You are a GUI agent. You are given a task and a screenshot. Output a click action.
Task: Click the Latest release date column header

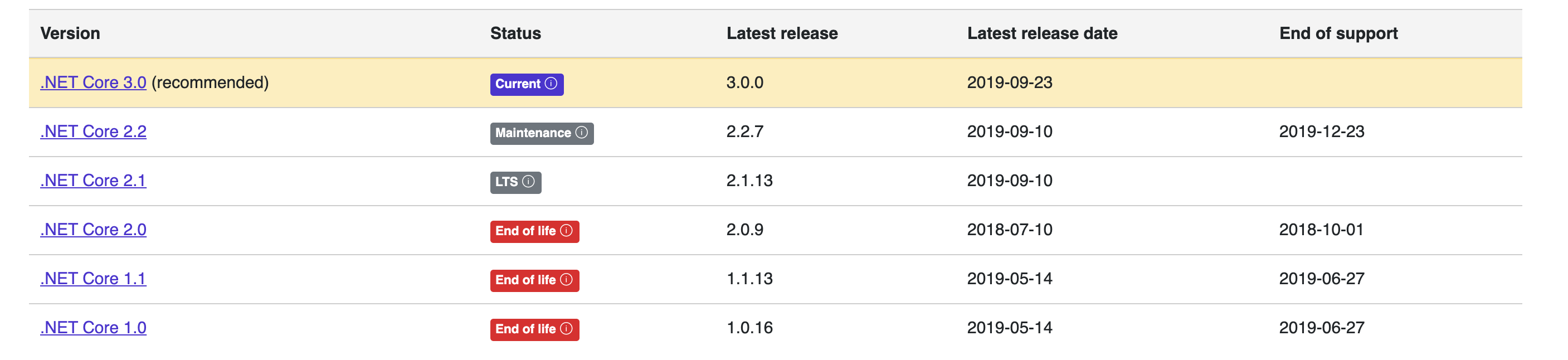[x=1042, y=33]
